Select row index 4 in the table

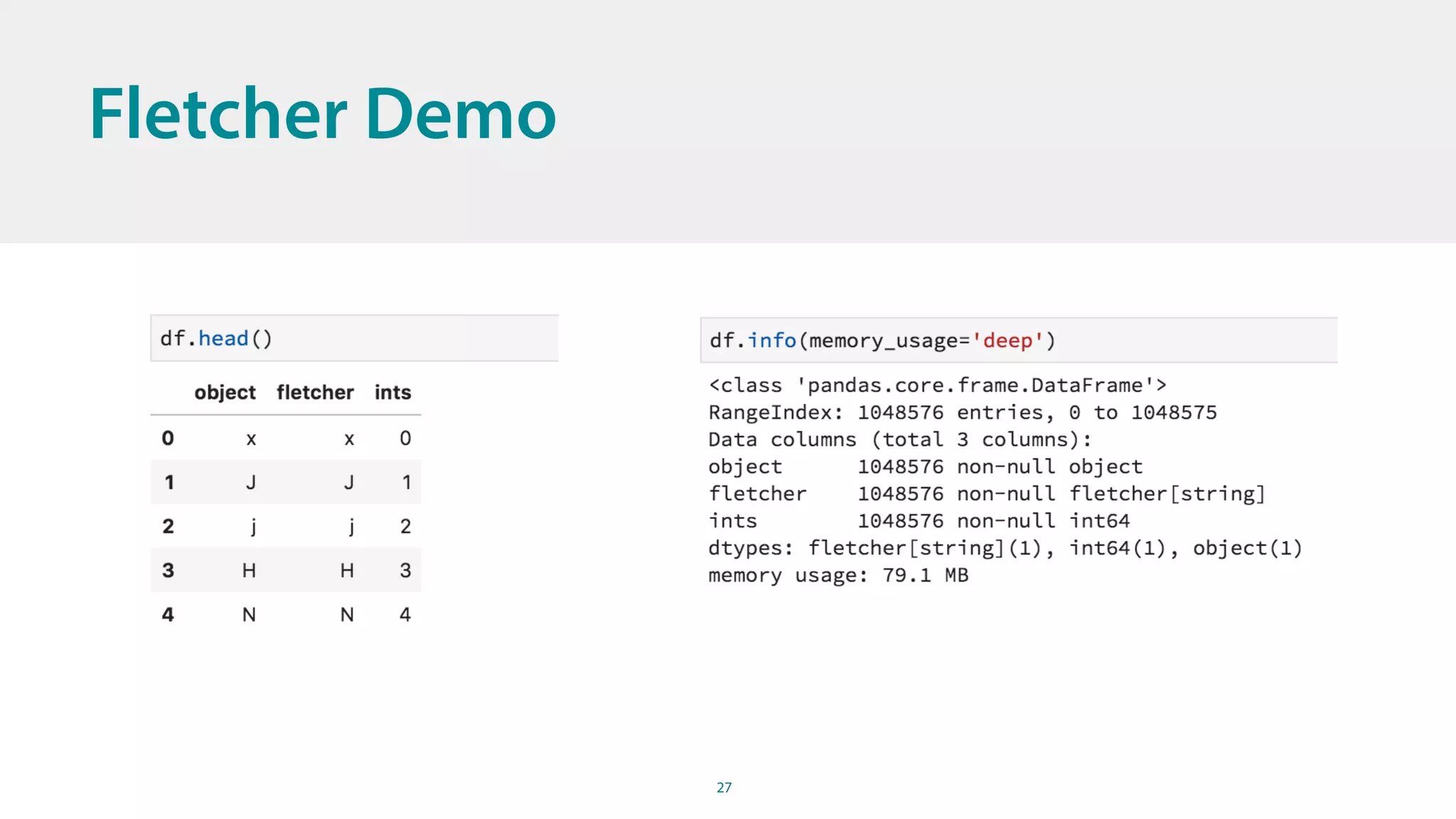click(168, 614)
